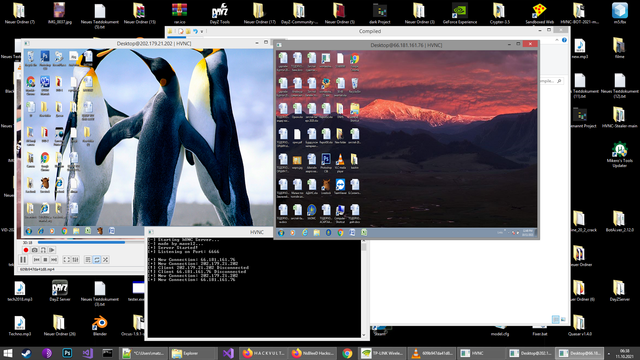
Task: Switch to Desktop@202 HVNC taskbar item
Action: (531, 353)
